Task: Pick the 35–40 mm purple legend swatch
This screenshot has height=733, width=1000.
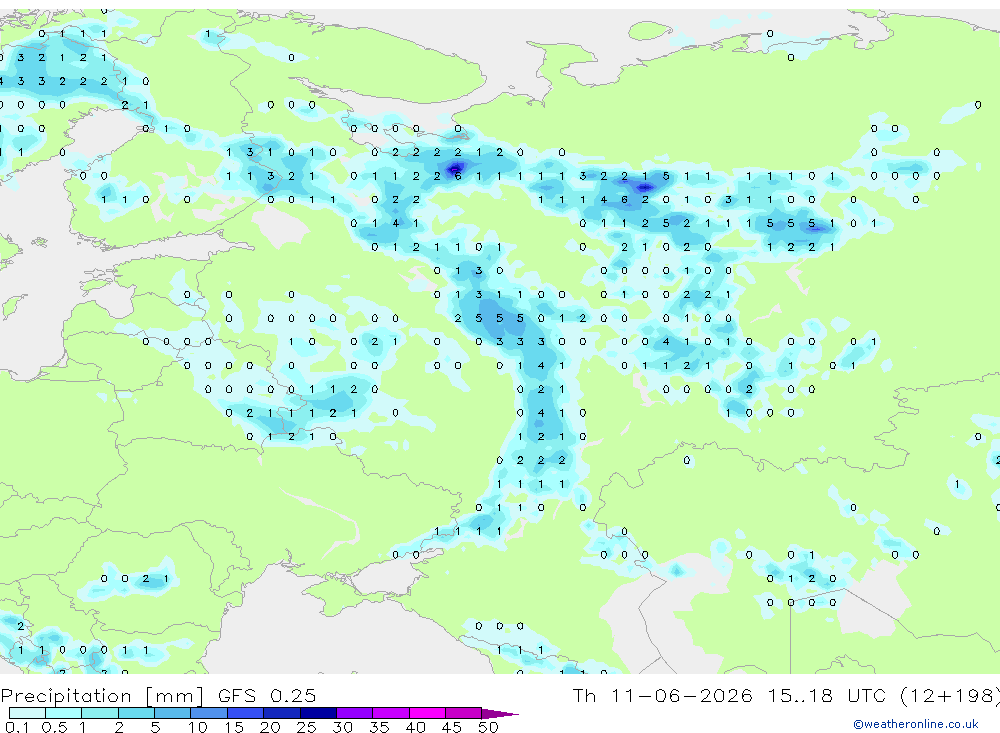Action: pyautogui.click(x=391, y=713)
